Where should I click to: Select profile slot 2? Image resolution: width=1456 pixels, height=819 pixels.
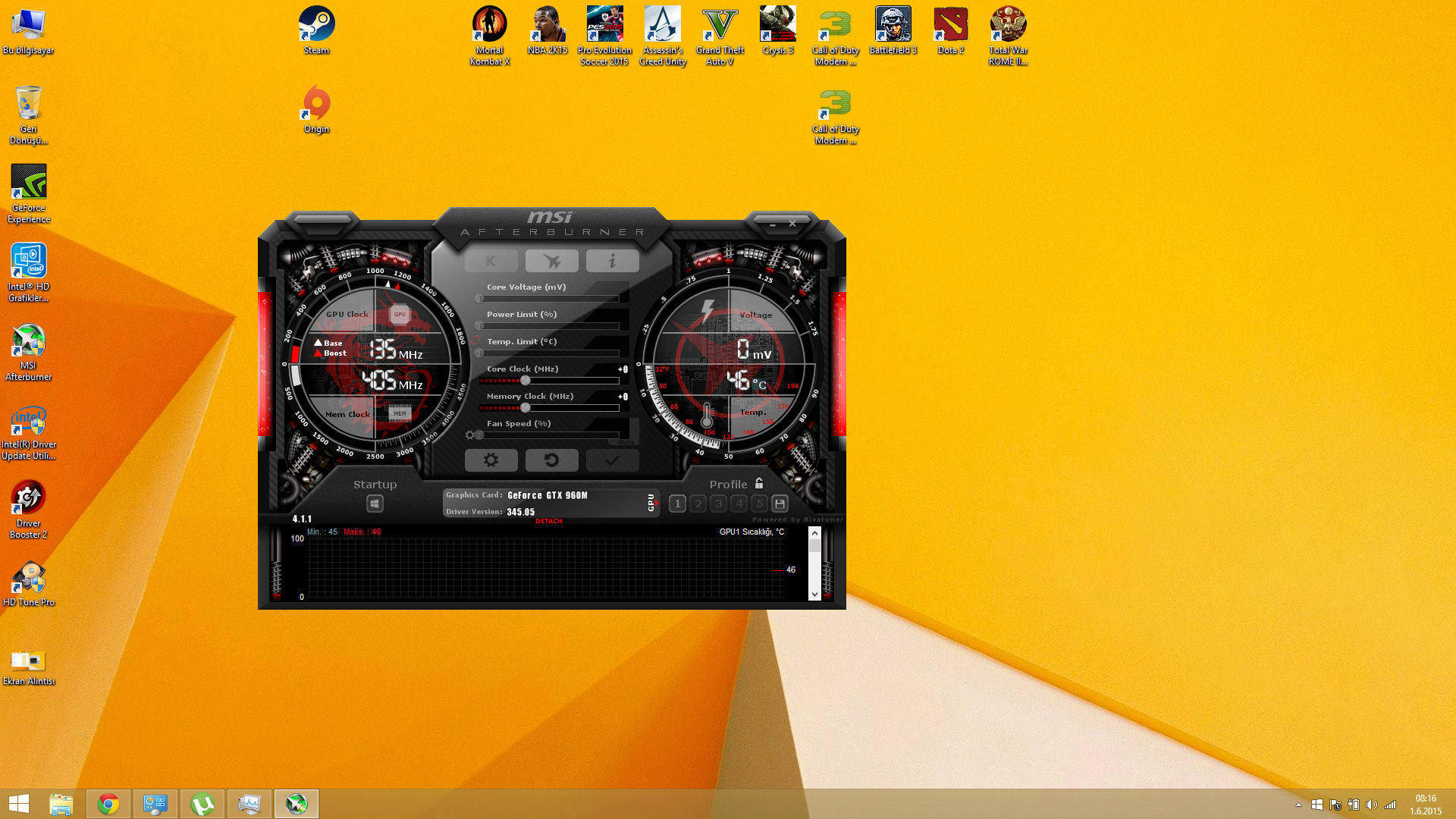click(x=698, y=504)
